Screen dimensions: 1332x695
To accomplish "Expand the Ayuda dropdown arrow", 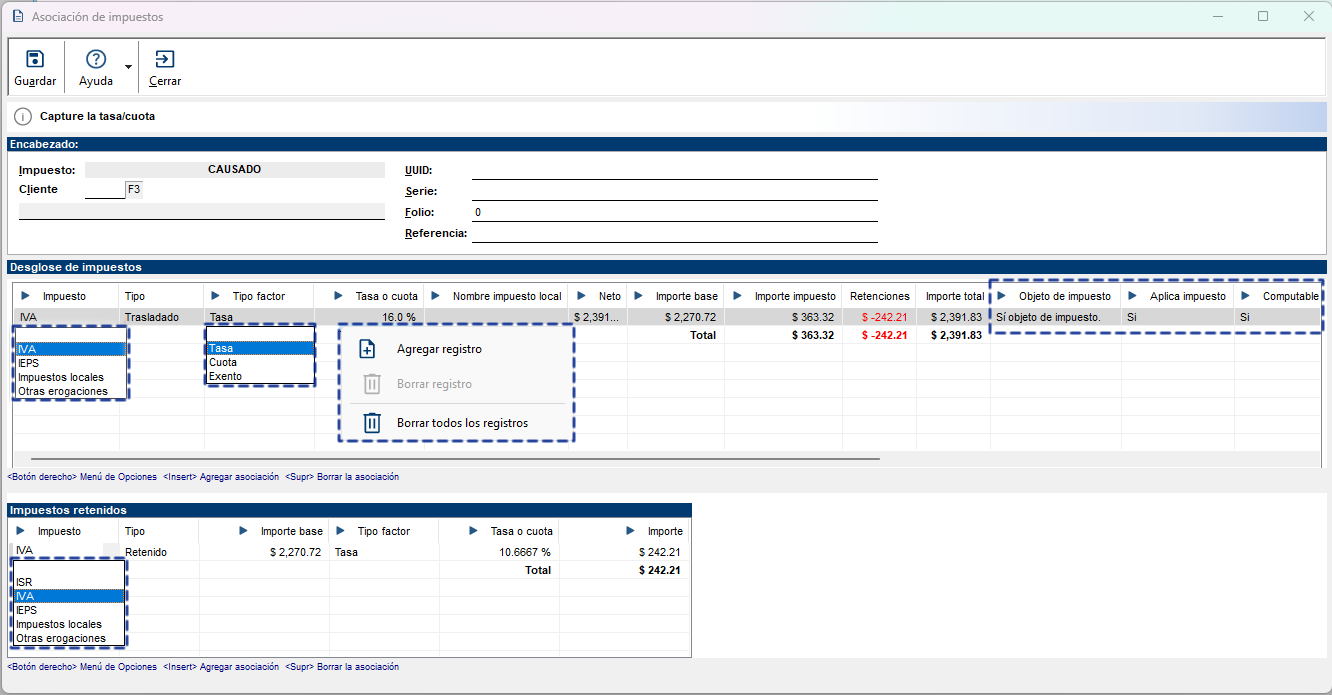I will [128, 67].
